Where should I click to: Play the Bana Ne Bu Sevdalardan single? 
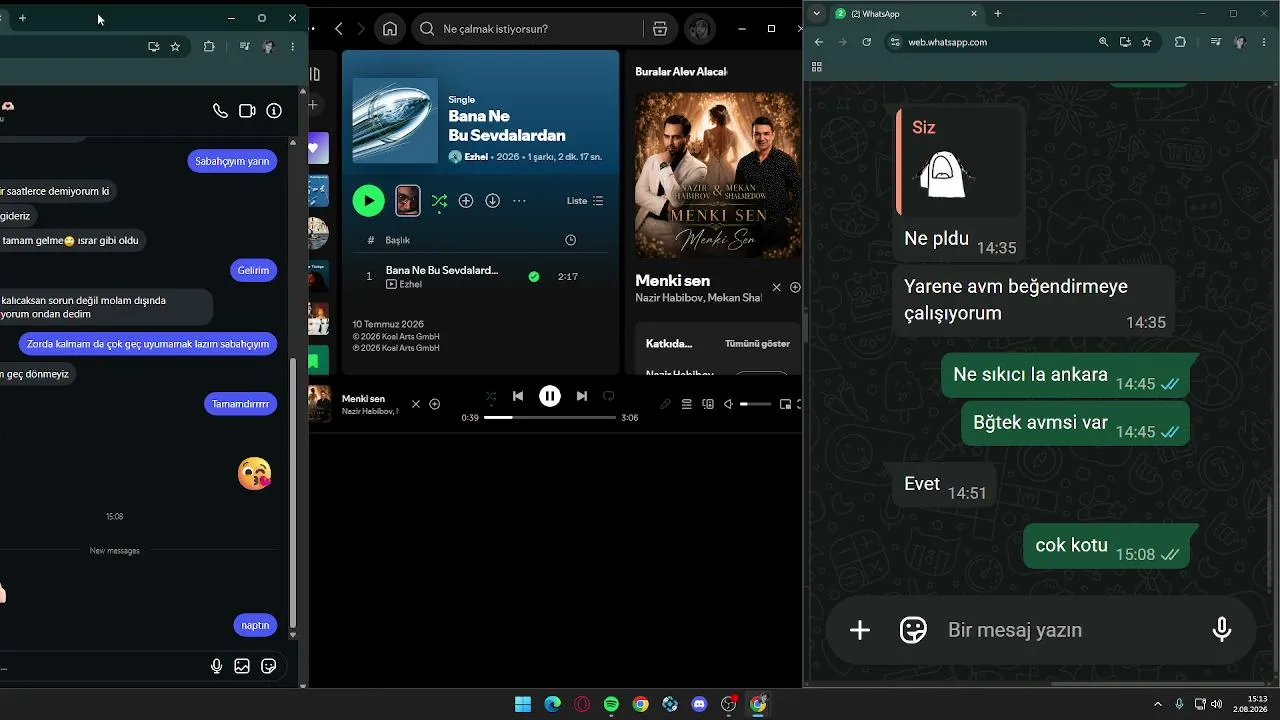[x=368, y=201]
